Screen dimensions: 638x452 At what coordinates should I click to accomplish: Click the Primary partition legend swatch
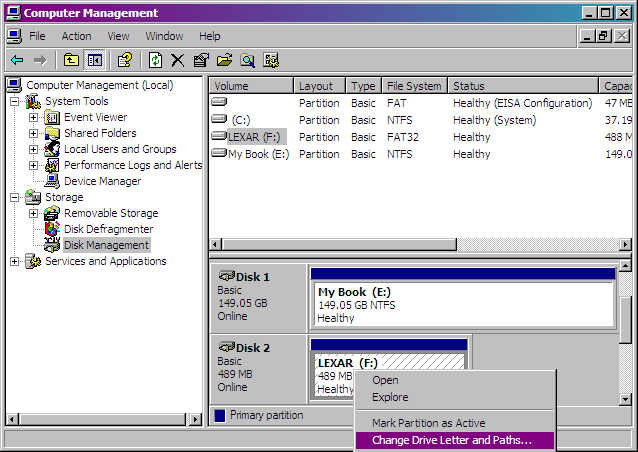click(220, 415)
